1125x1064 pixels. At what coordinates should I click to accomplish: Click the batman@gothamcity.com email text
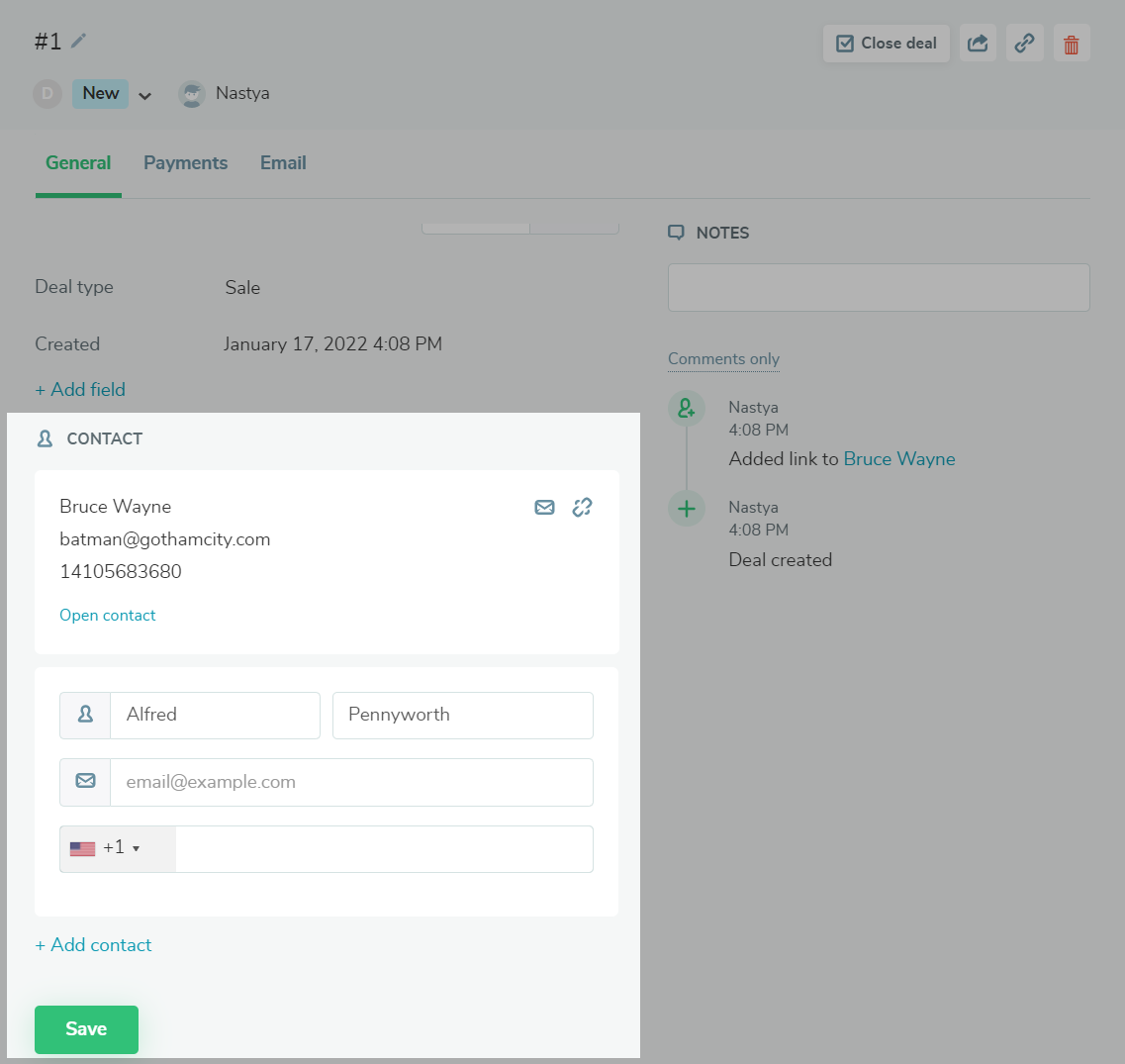[165, 539]
